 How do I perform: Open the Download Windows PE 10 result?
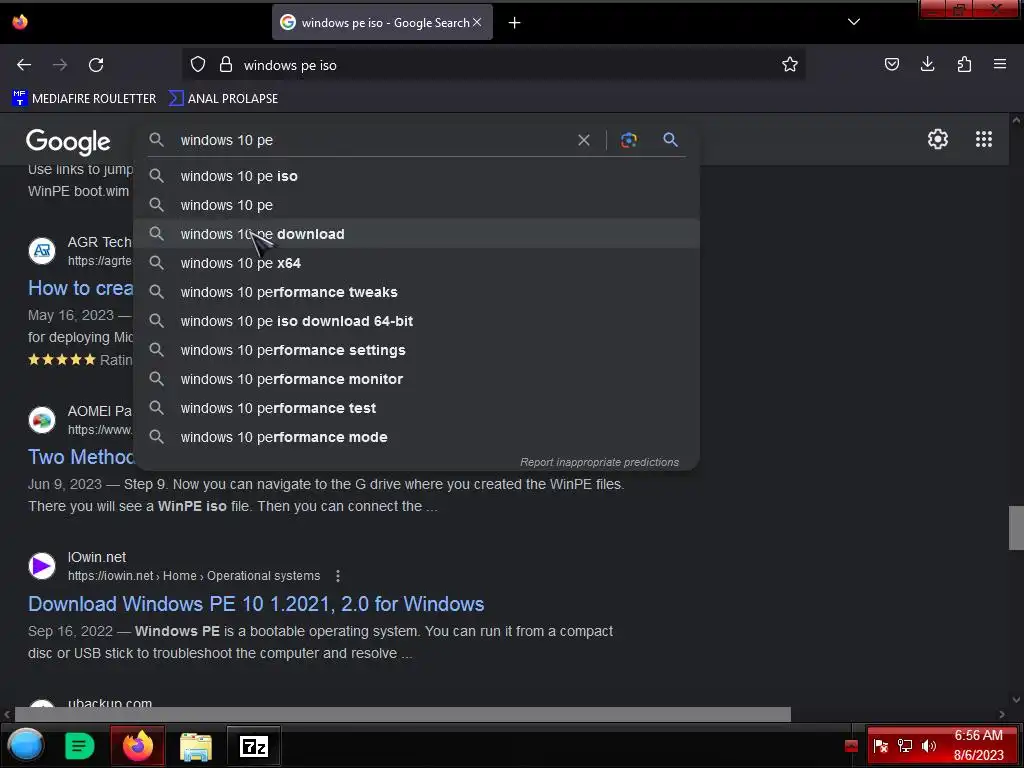256,604
